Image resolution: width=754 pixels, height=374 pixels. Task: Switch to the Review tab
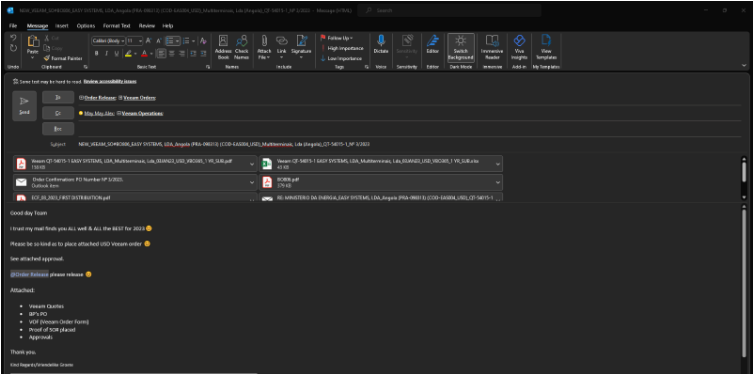tap(147, 25)
